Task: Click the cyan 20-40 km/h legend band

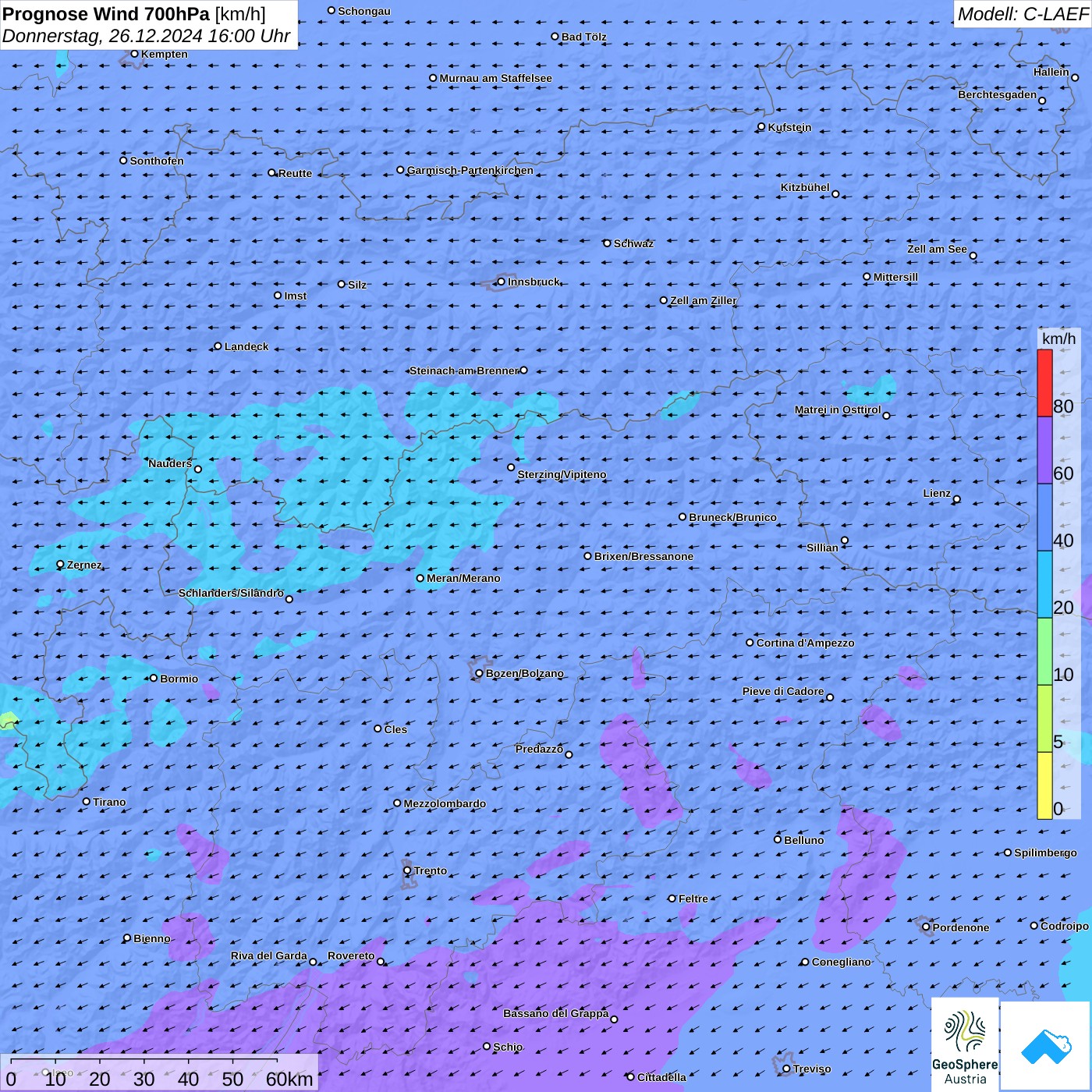Action: [x=1044, y=584]
